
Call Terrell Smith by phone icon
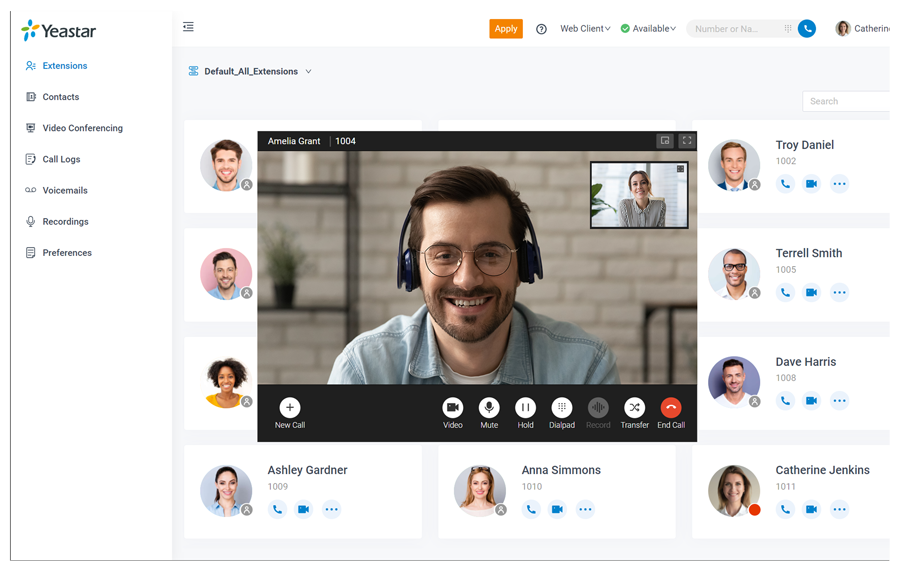point(785,292)
